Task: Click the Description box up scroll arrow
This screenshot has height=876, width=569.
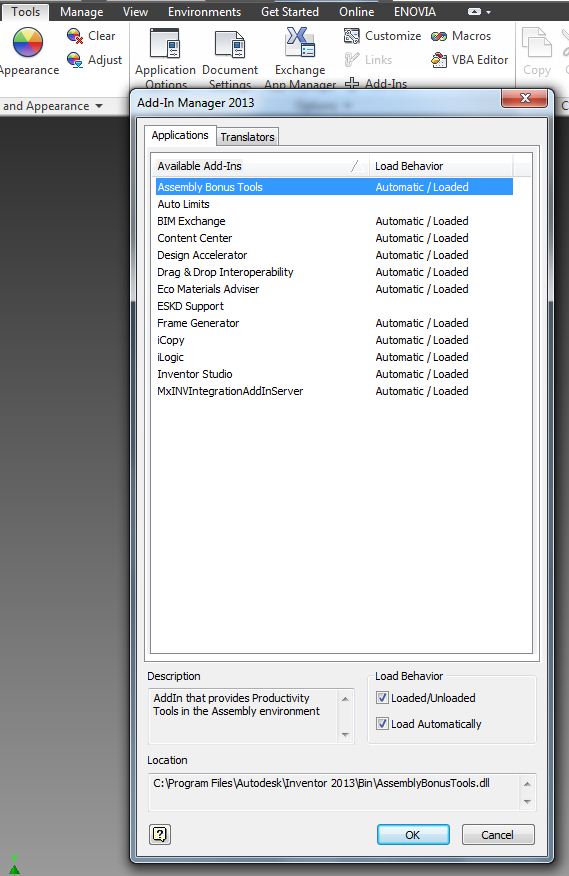Action: coord(345,698)
